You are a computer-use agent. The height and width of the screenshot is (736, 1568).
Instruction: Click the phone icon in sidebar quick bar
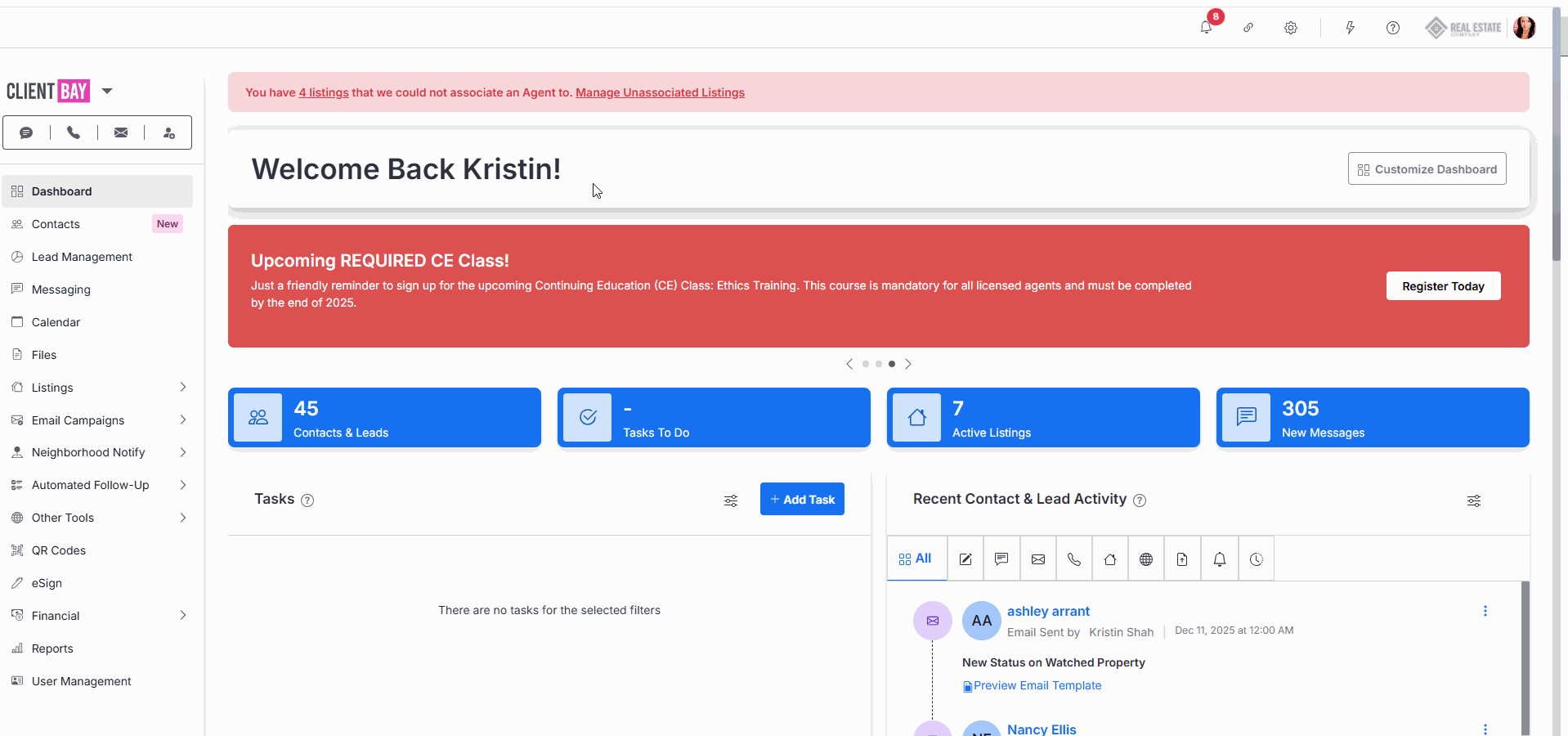click(74, 132)
